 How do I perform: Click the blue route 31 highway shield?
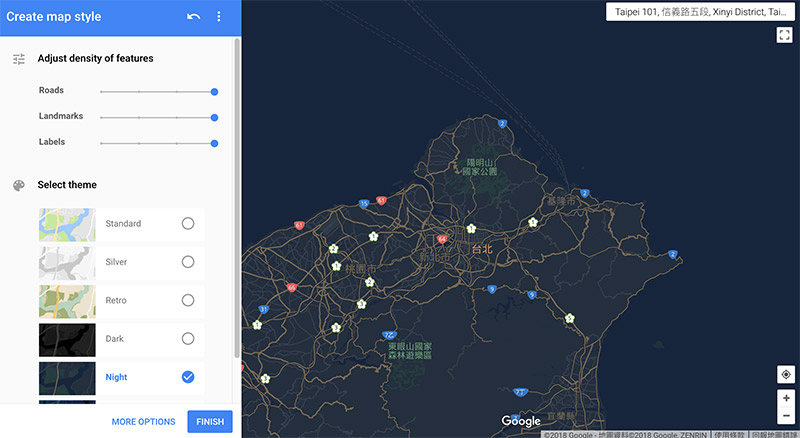tap(263, 309)
